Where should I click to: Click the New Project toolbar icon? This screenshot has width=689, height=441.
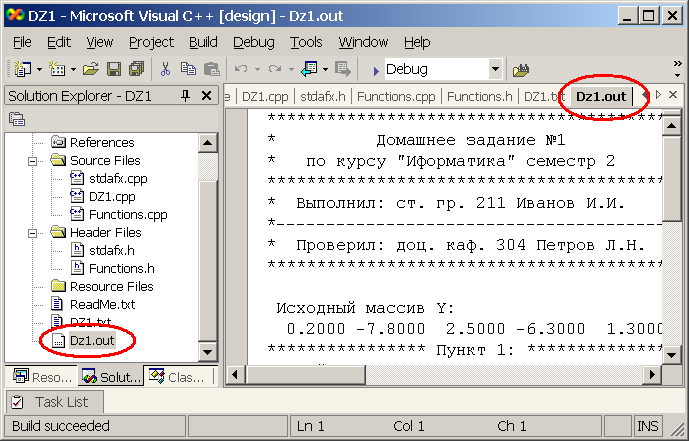[22, 69]
